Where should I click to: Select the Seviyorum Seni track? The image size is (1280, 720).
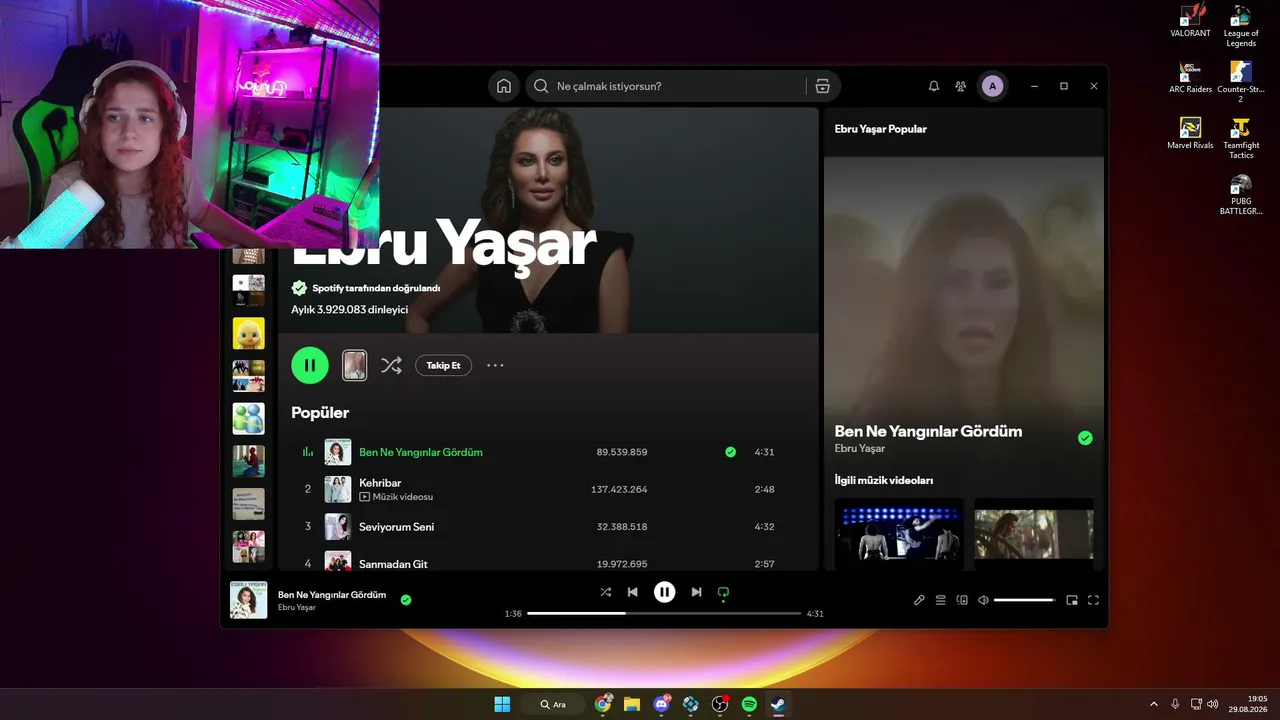[548, 527]
